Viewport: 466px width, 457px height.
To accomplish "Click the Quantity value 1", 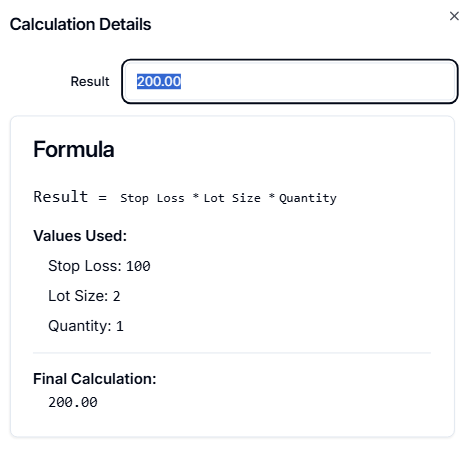I will pos(120,326).
